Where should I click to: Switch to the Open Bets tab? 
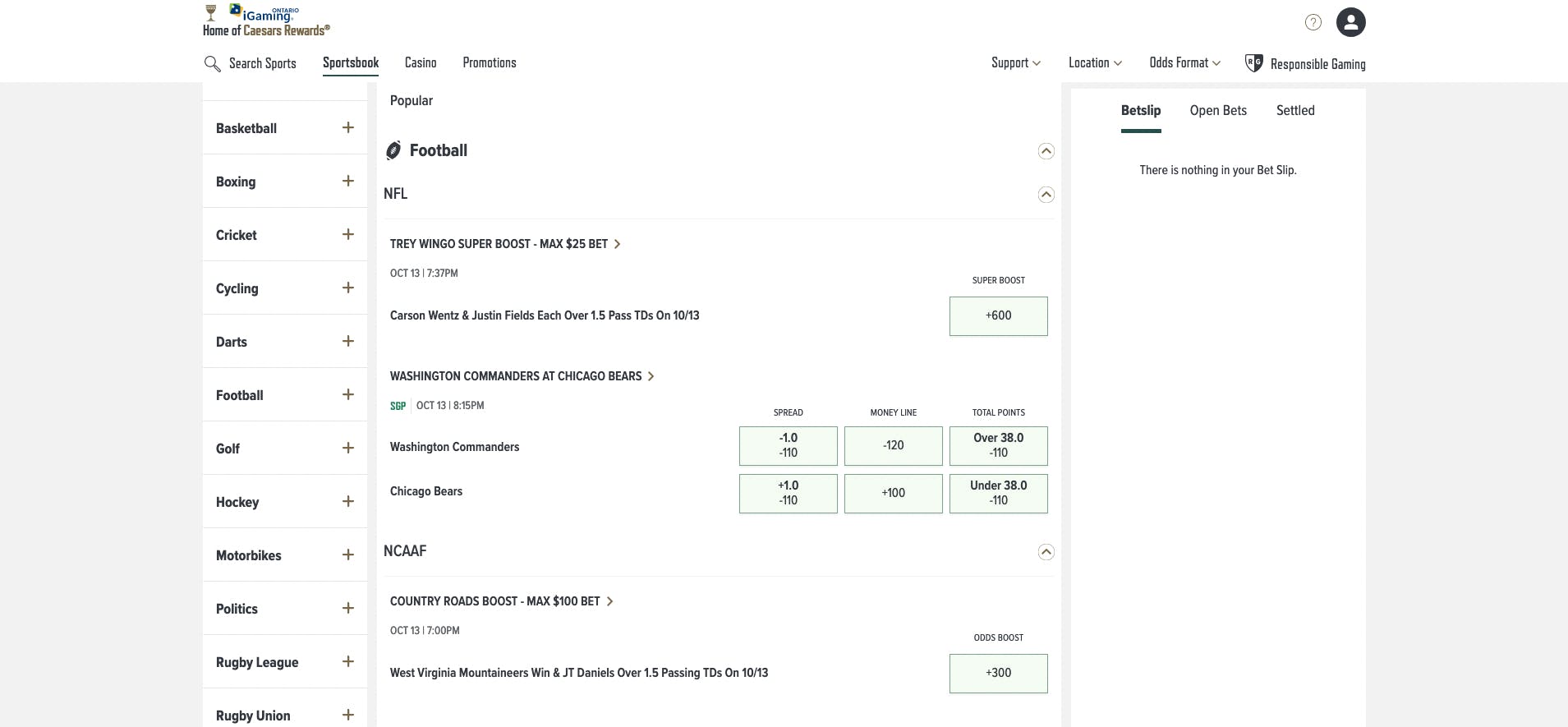tap(1218, 111)
